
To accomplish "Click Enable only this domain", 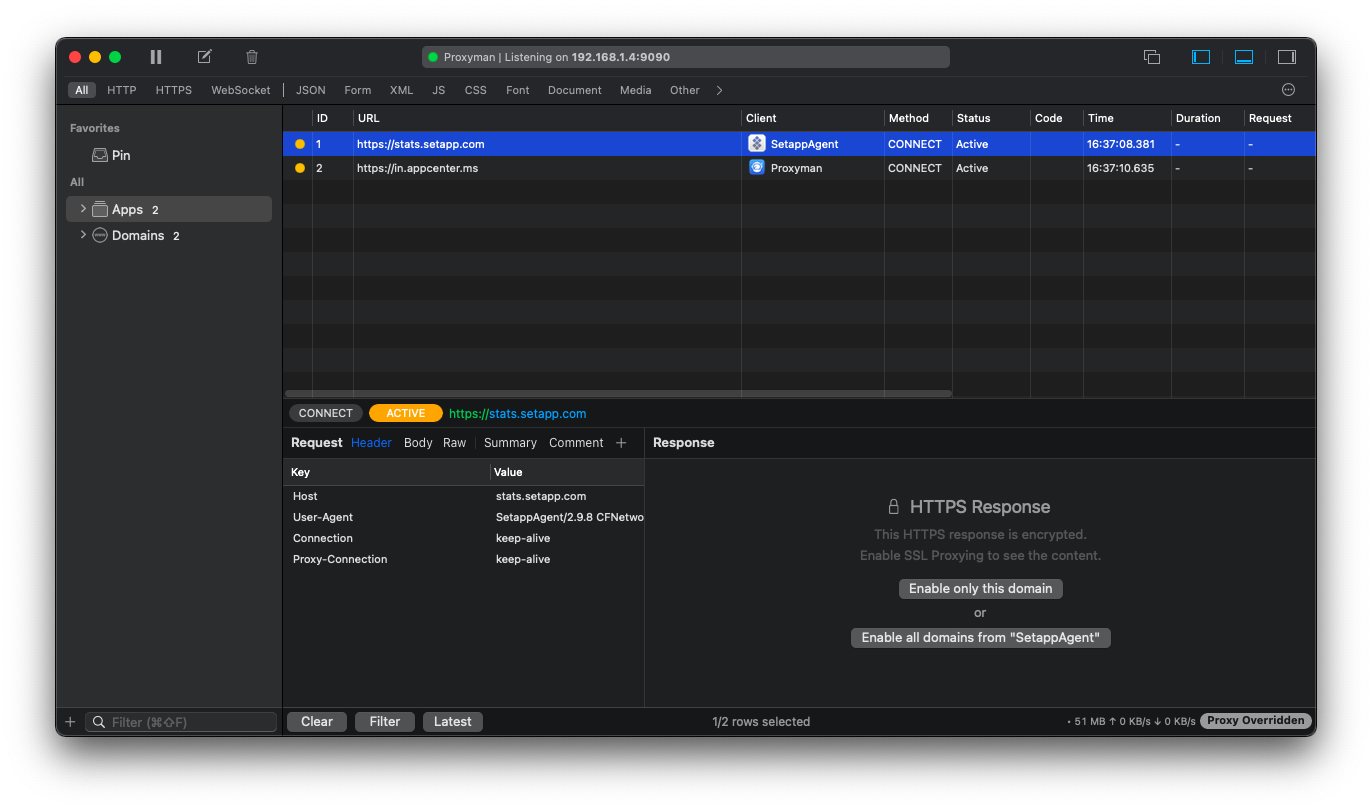I will pos(980,588).
